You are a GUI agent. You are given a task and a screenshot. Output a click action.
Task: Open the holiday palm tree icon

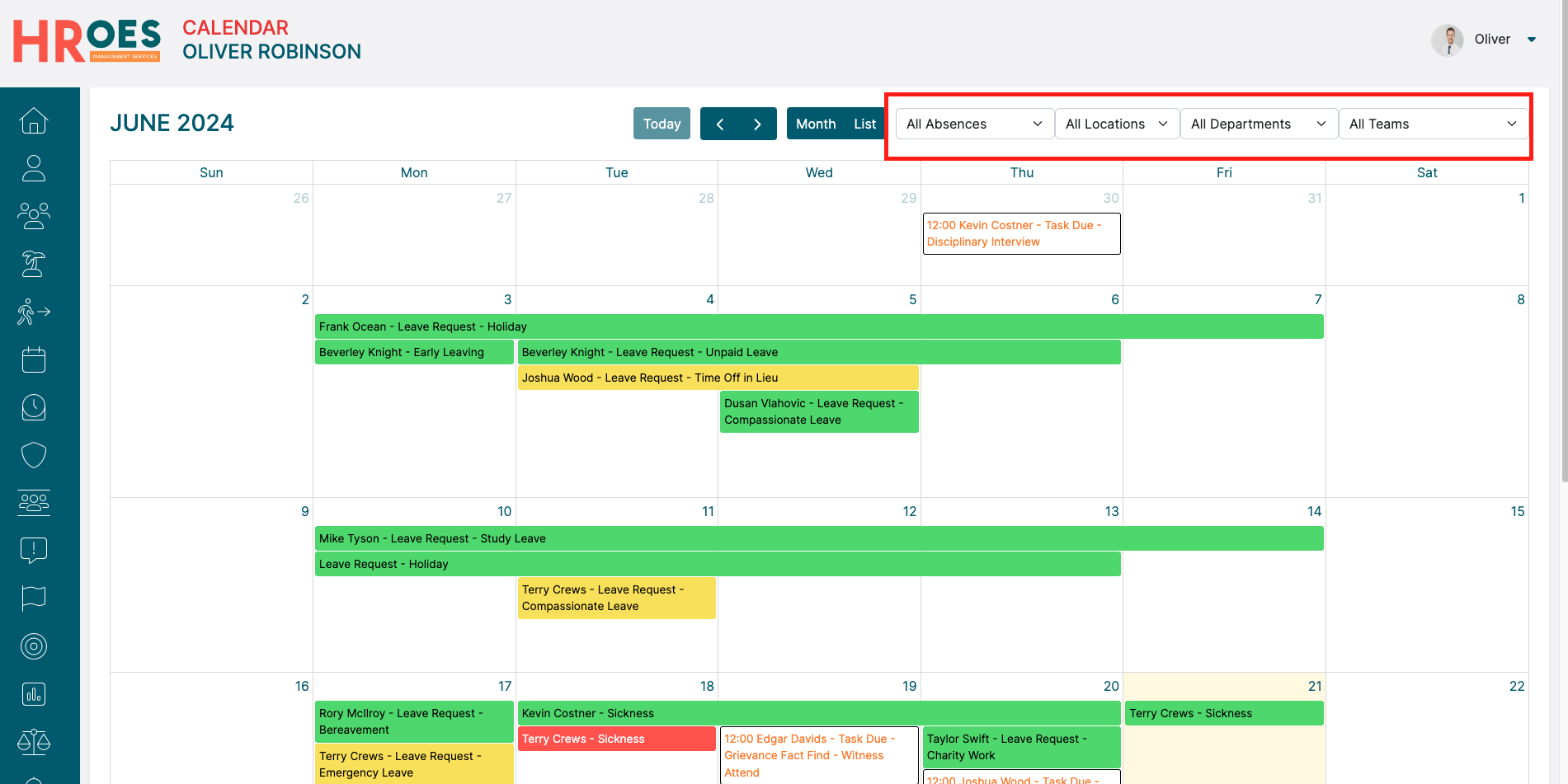tap(34, 264)
